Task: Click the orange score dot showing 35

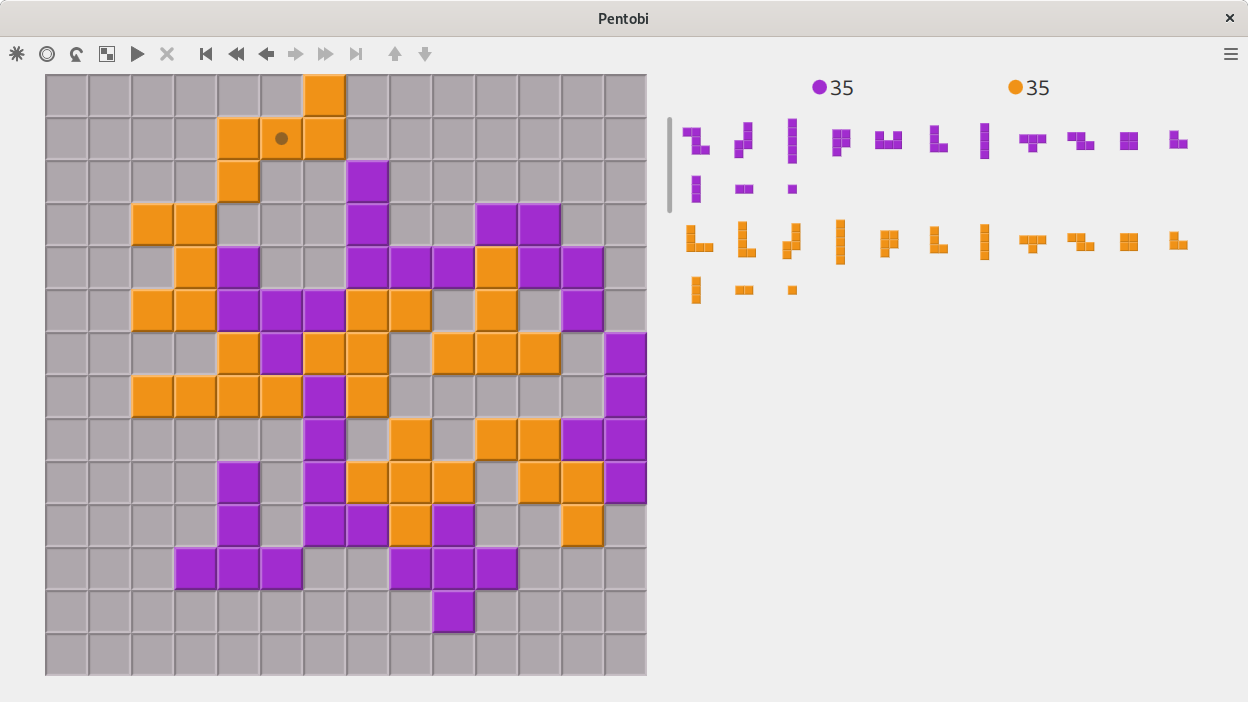Action: click(1016, 88)
